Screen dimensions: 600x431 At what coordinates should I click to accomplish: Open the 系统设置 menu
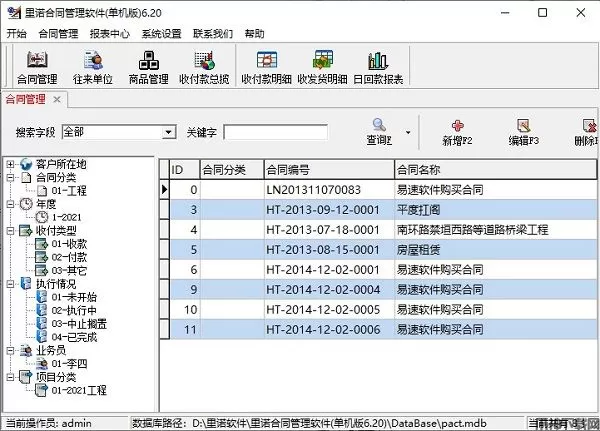coord(161,34)
